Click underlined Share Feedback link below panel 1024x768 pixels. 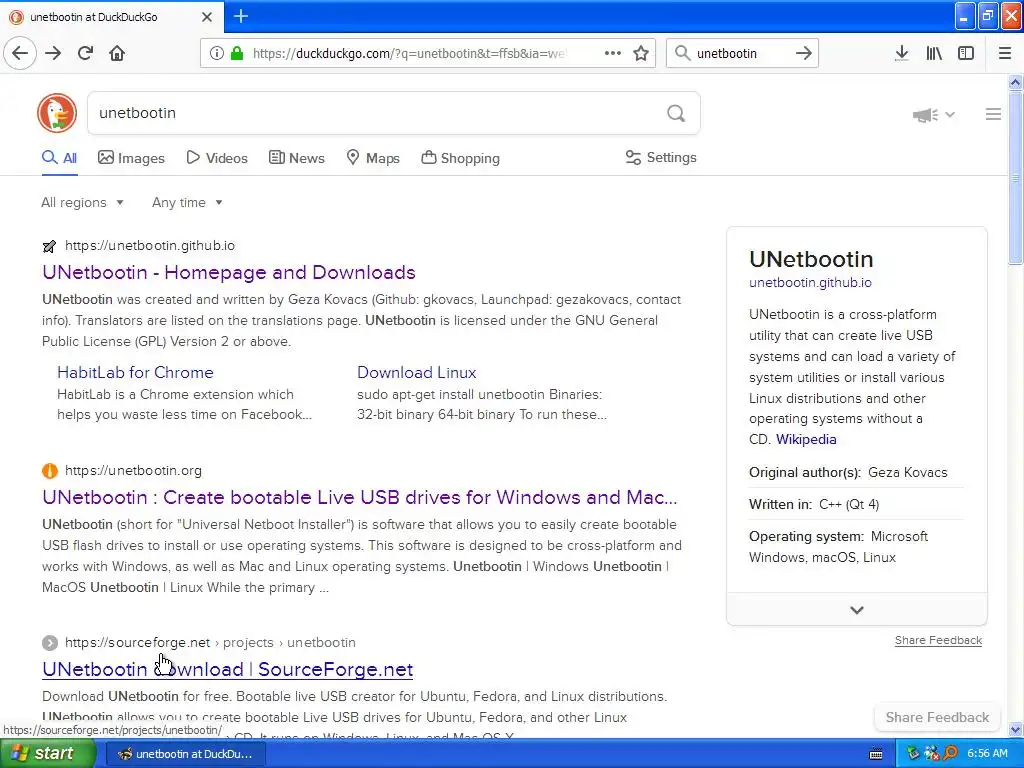pyautogui.click(x=938, y=641)
